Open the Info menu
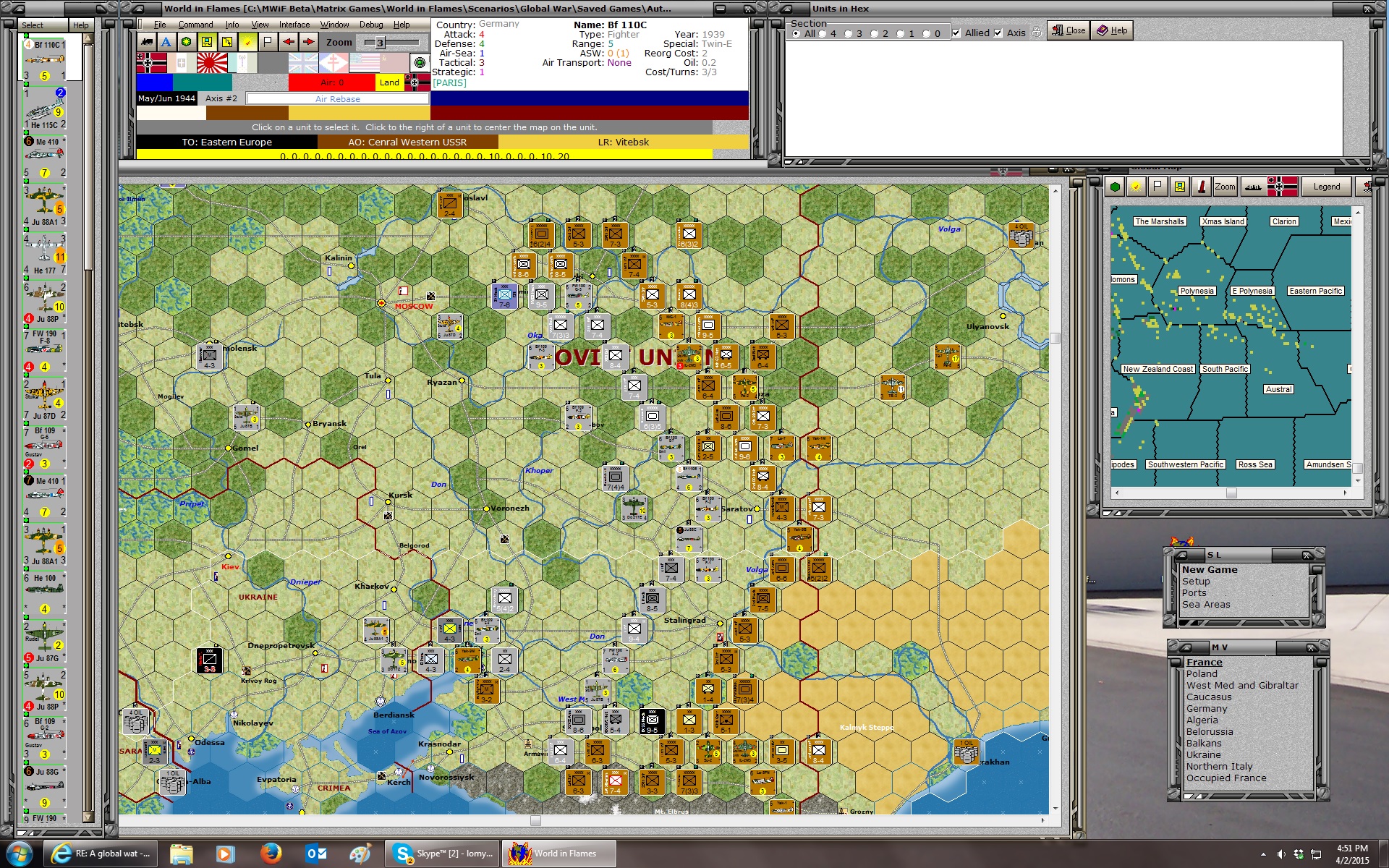 click(x=232, y=25)
